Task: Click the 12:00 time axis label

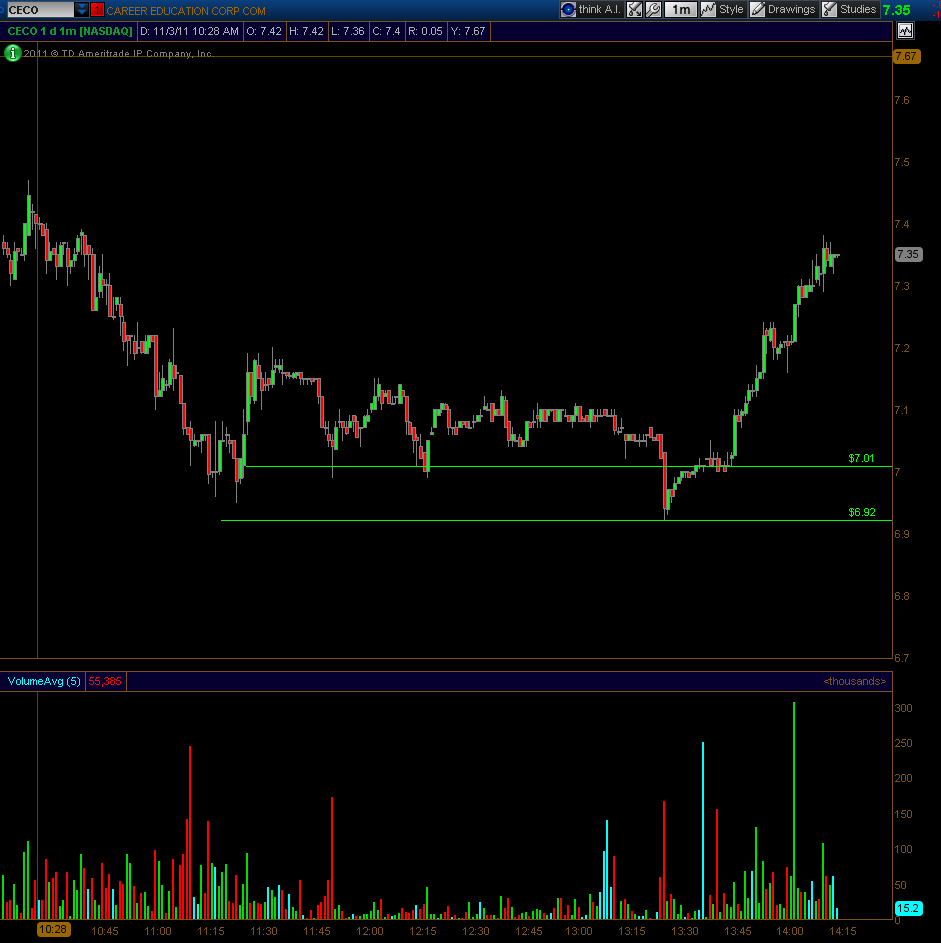Action: pos(370,931)
